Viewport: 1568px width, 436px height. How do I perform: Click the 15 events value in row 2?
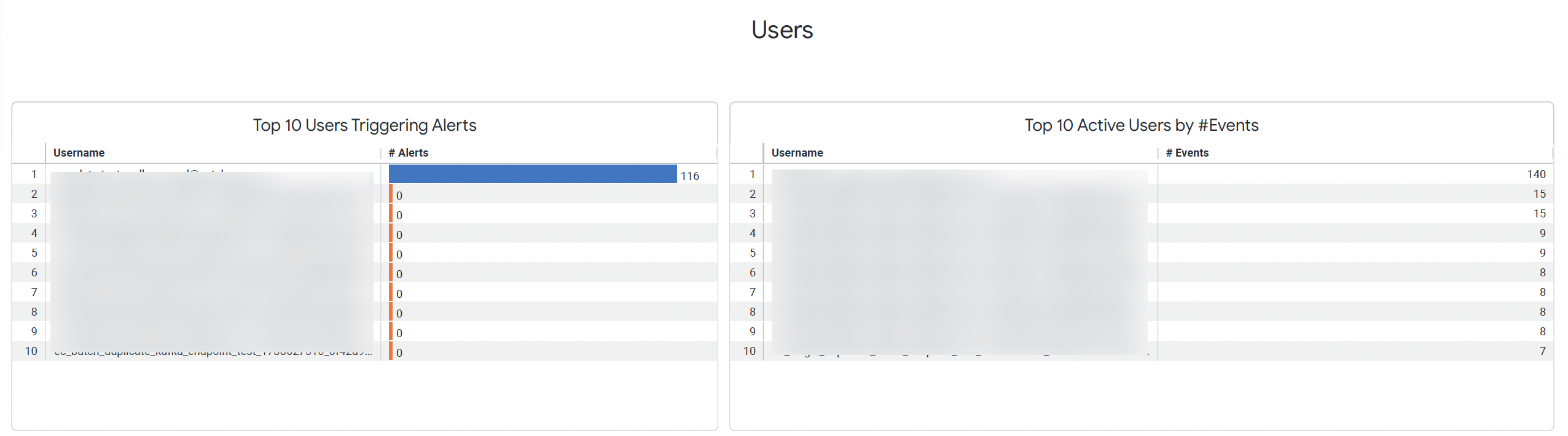(x=1539, y=194)
